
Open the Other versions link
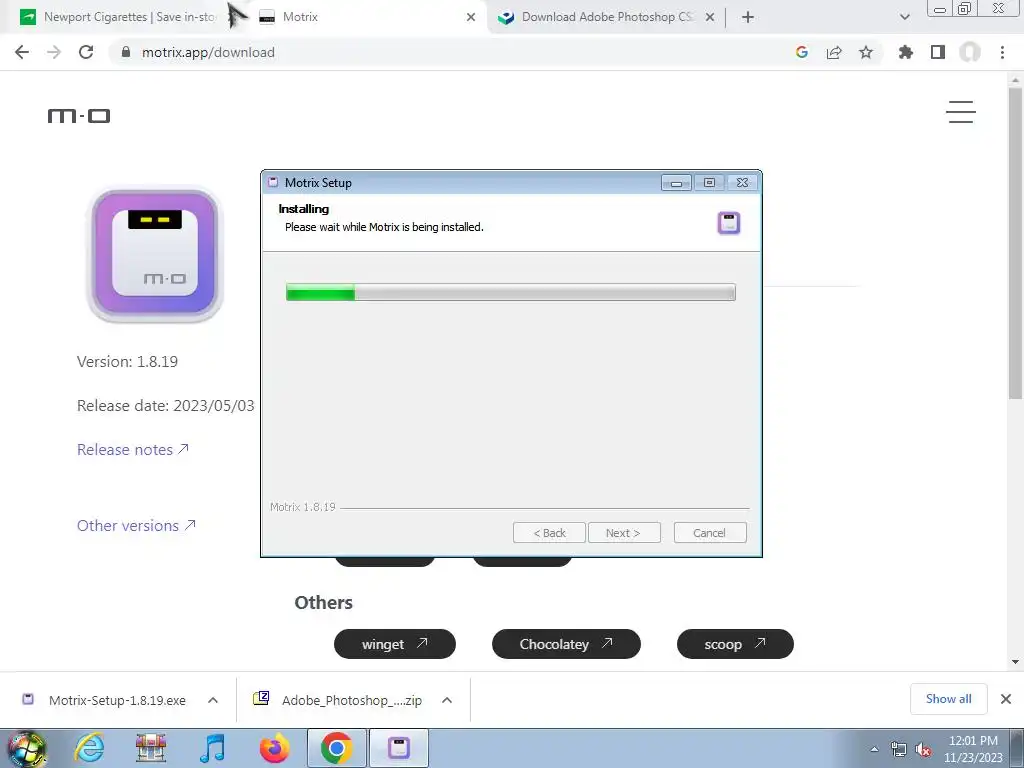click(x=136, y=525)
